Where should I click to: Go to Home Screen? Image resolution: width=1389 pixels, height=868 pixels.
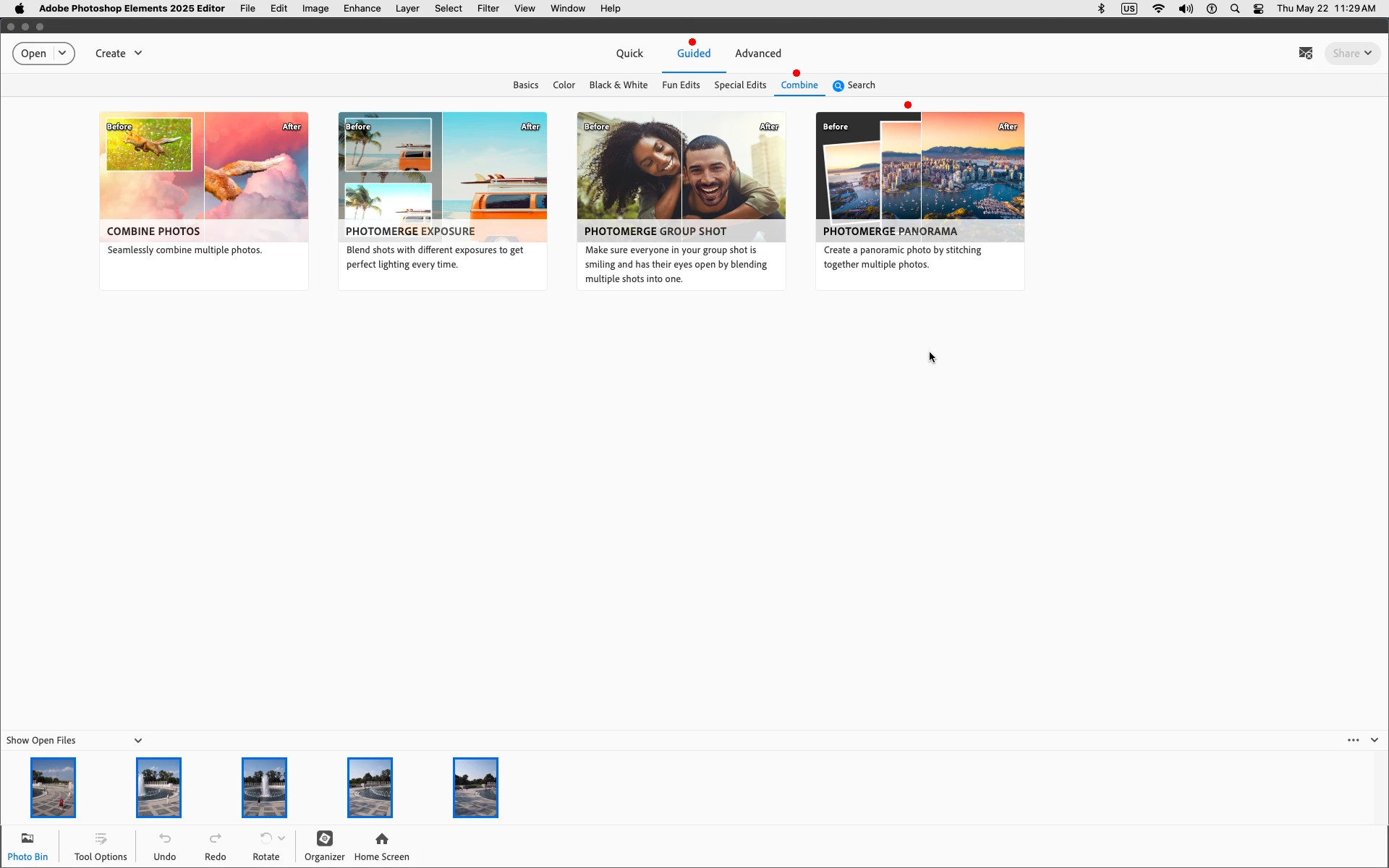381,846
